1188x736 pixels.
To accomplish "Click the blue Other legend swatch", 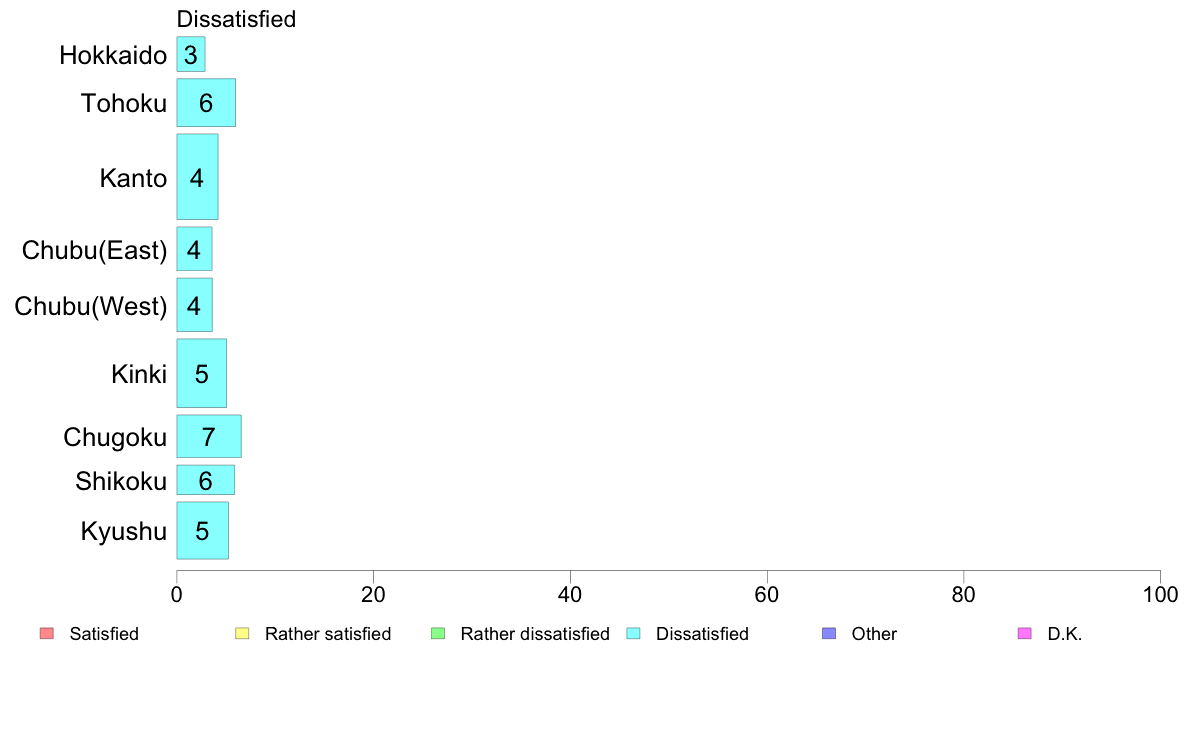I will pyautogui.click(x=830, y=634).
